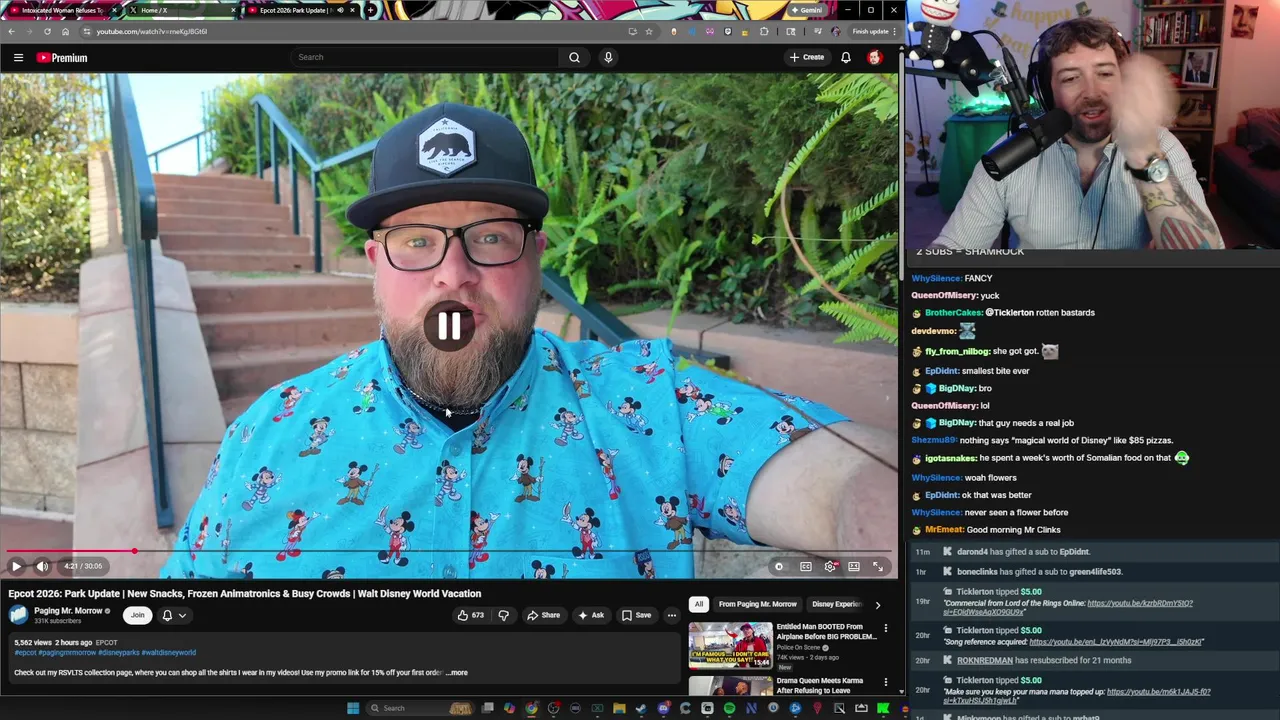The image size is (1280, 720).
Task: Open the Create button dropdown
Action: click(807, 58)
